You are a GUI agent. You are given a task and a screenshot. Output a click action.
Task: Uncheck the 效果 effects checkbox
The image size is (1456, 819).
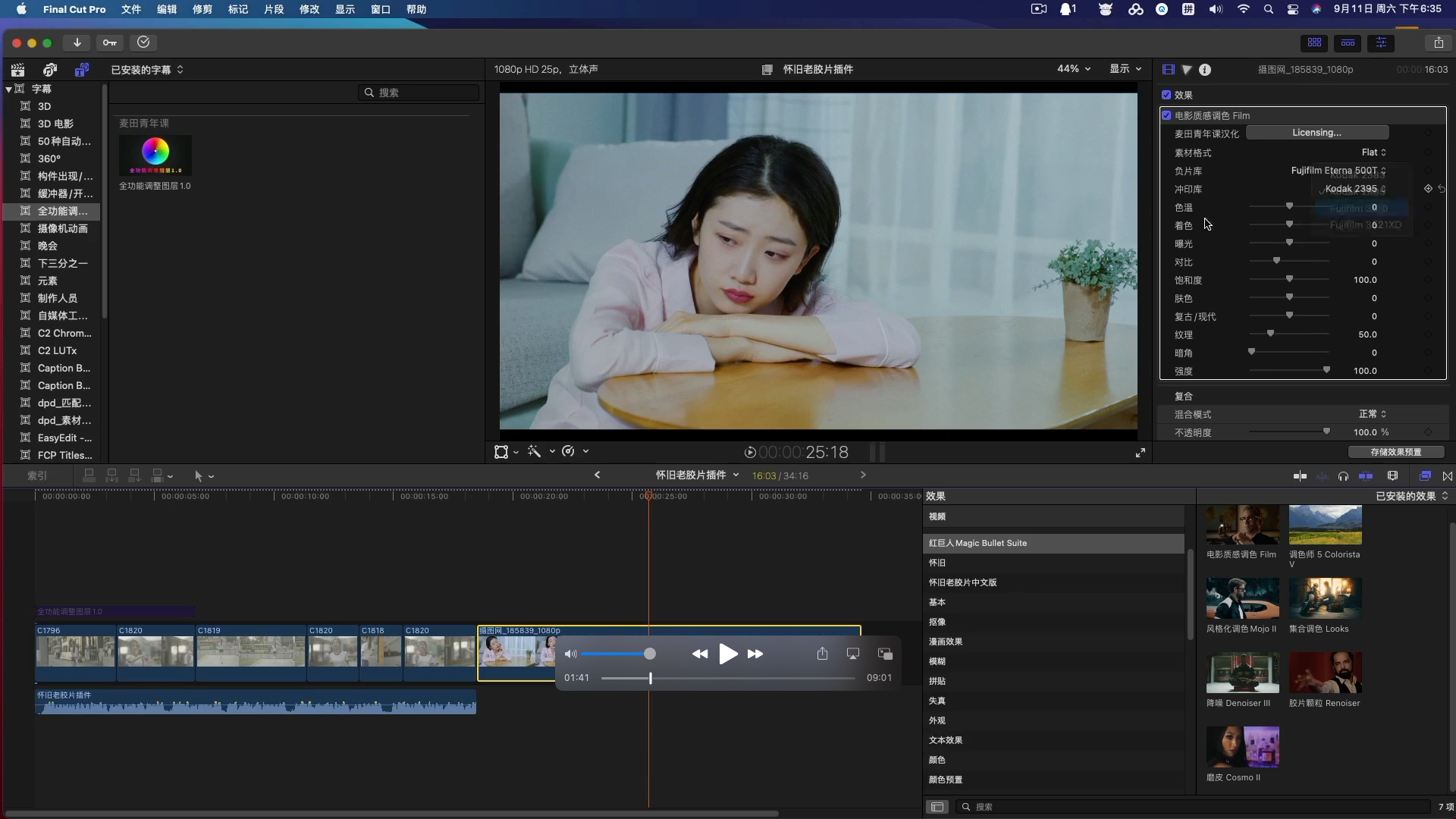click(1166, 95)
